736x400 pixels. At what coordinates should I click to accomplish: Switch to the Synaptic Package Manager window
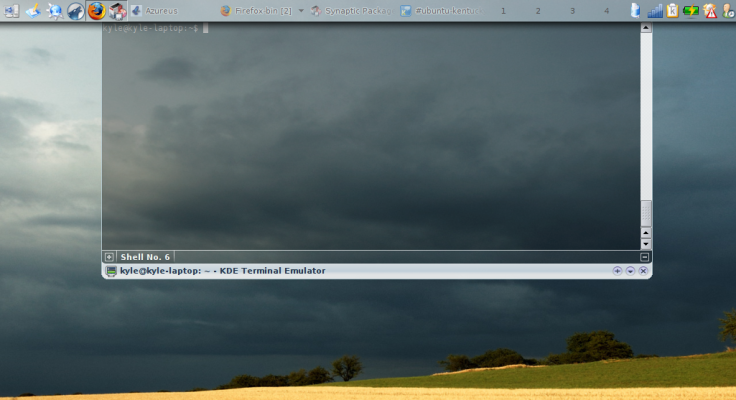point(350,11)
